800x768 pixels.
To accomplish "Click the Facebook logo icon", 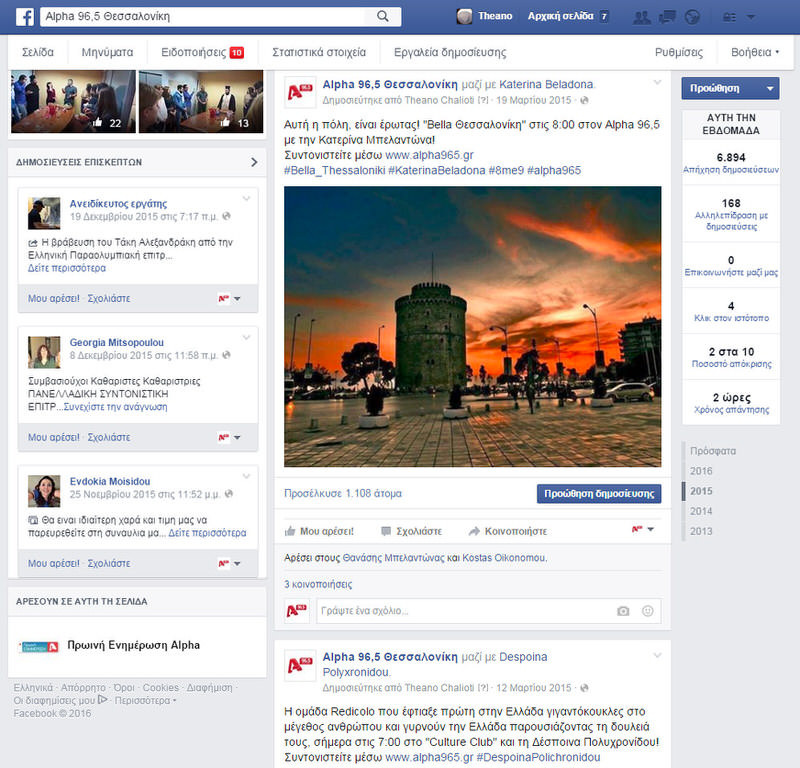I will [x=24, y=17].
